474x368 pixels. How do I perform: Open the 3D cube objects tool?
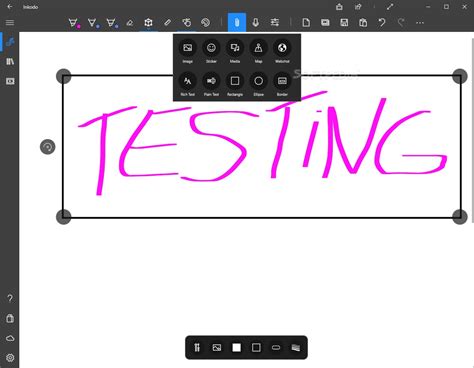click(x=148, y=23)
